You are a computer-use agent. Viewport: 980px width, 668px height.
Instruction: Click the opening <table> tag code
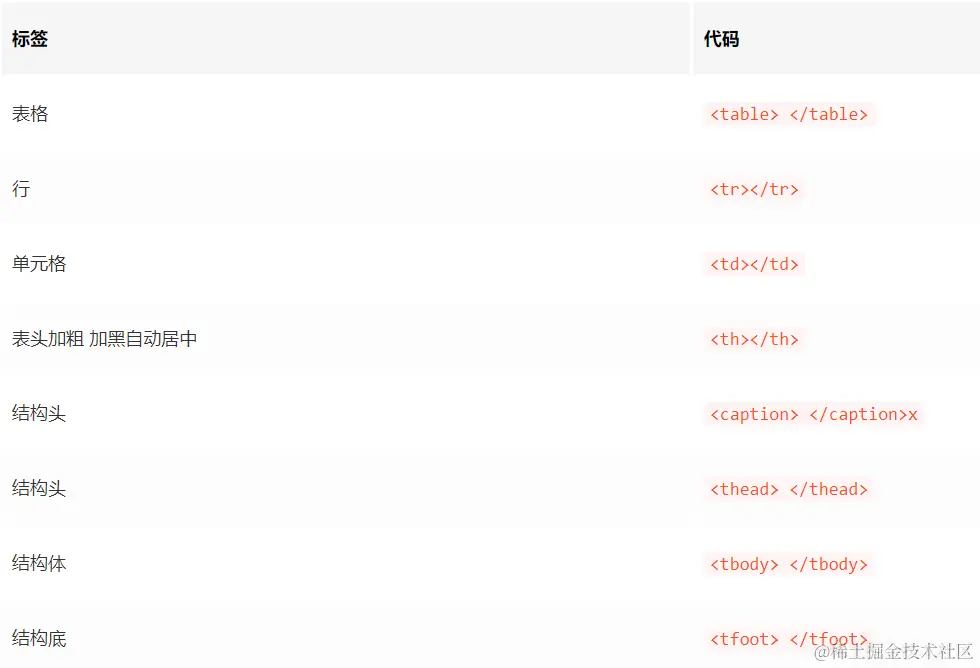[744, 114]
